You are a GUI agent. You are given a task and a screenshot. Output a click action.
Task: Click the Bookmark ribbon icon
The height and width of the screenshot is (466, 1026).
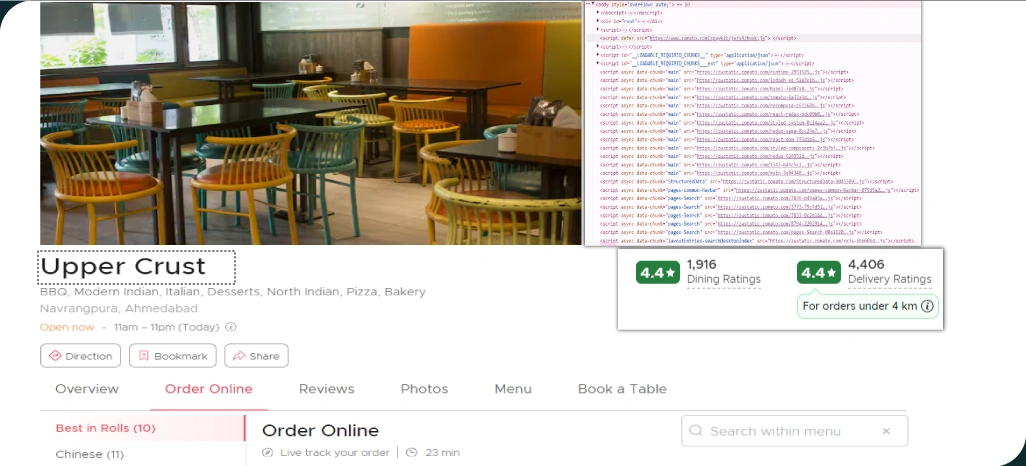[x=144, y=356]
